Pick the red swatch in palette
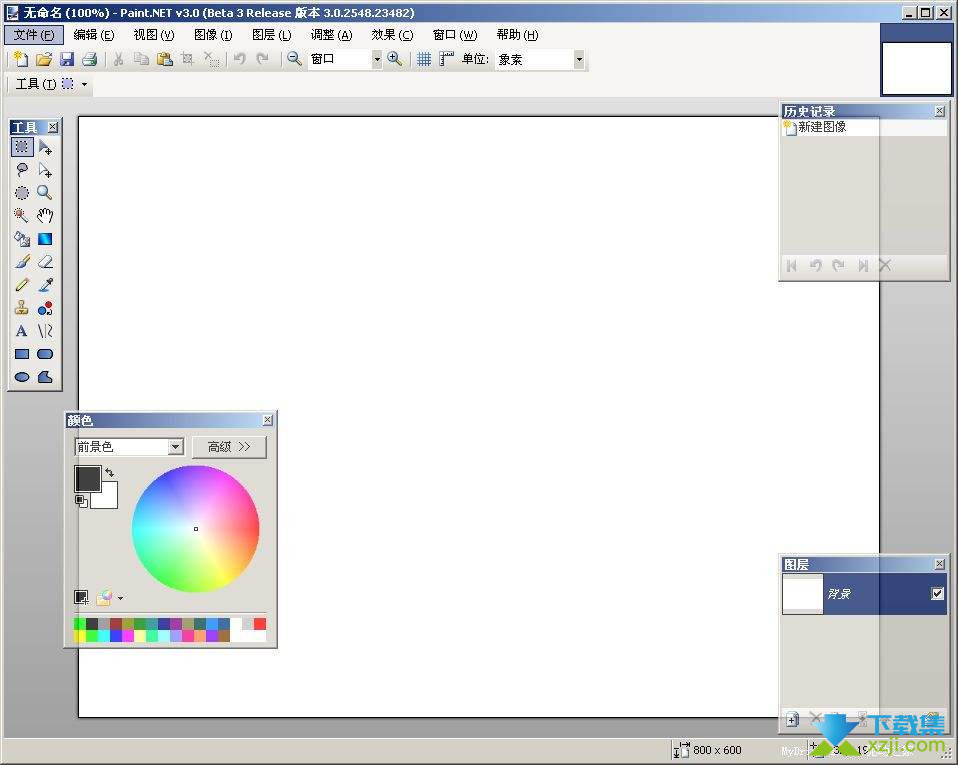 260,623
